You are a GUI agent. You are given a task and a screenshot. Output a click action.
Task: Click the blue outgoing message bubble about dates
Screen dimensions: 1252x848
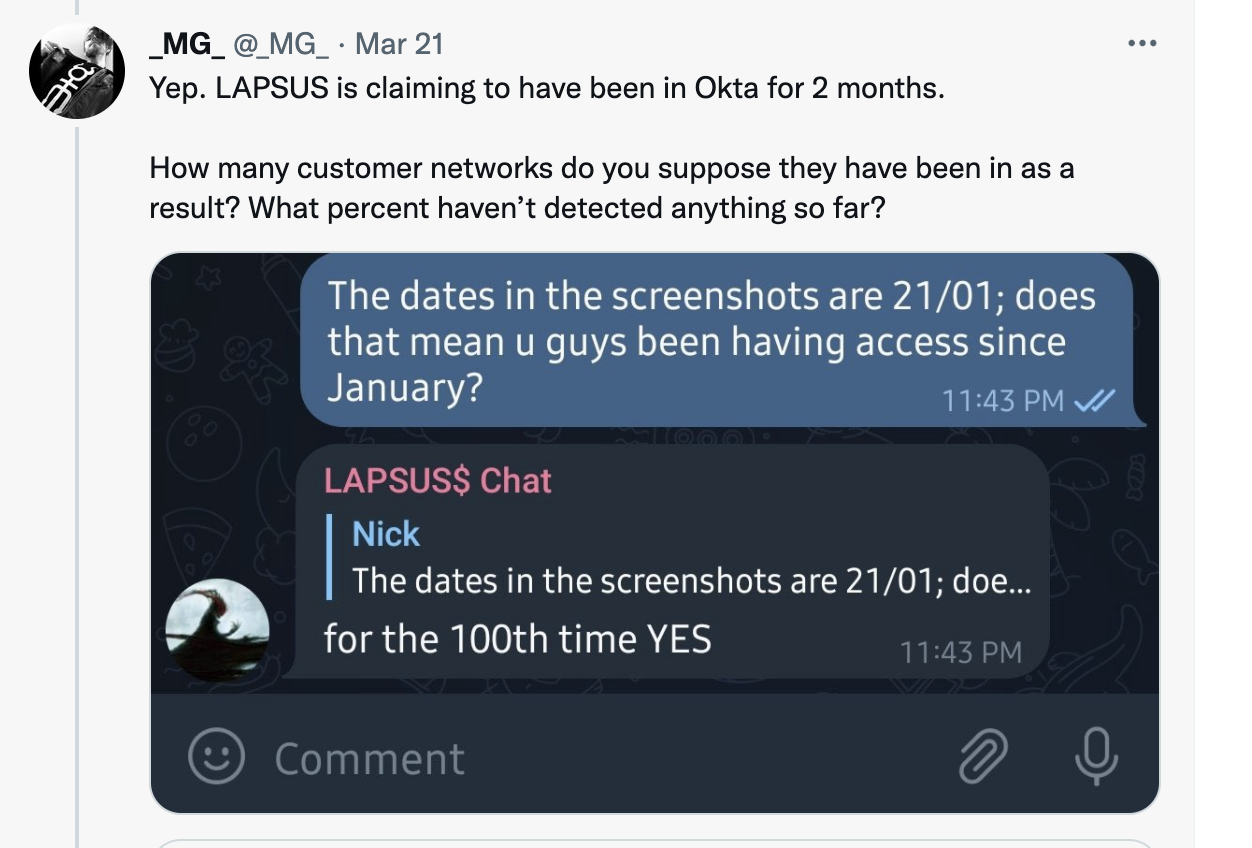tap(717, 342)
